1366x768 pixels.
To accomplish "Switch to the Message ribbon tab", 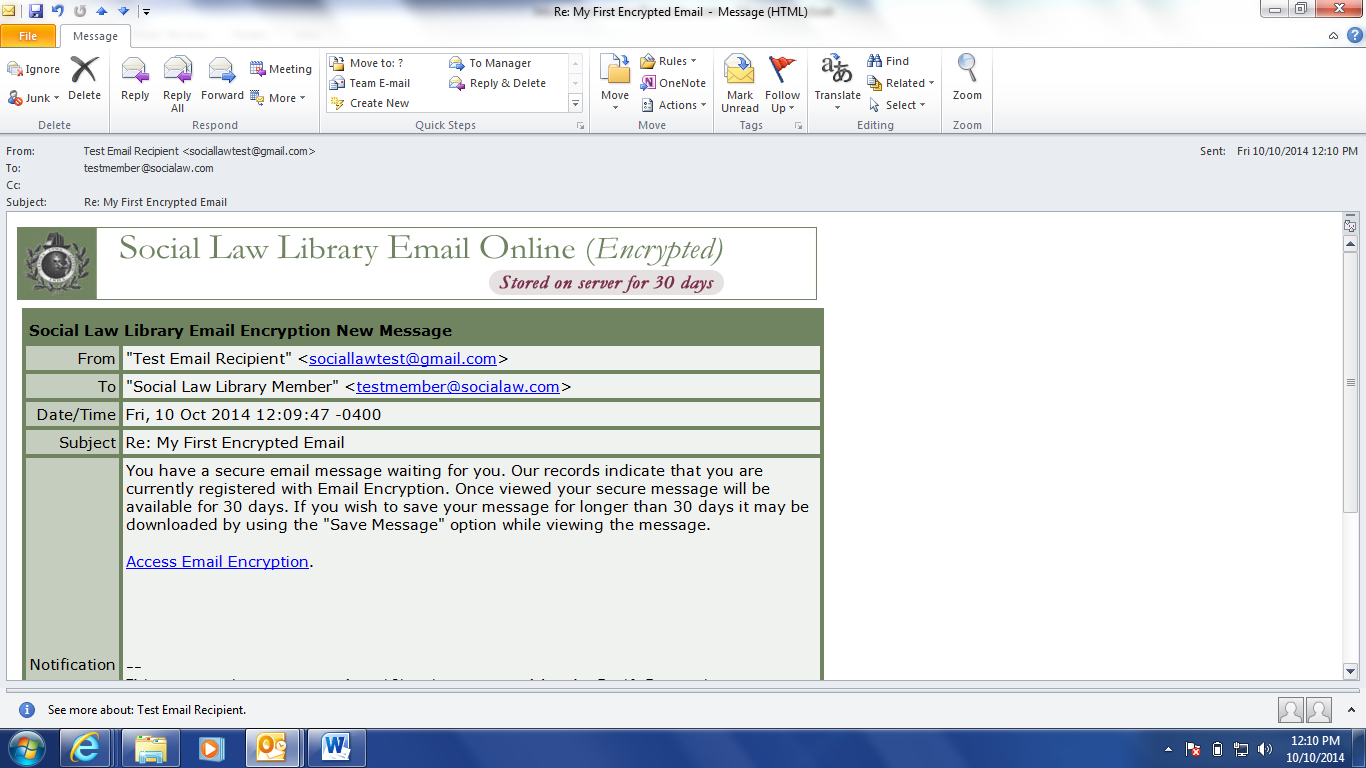I will click(96, 36).
